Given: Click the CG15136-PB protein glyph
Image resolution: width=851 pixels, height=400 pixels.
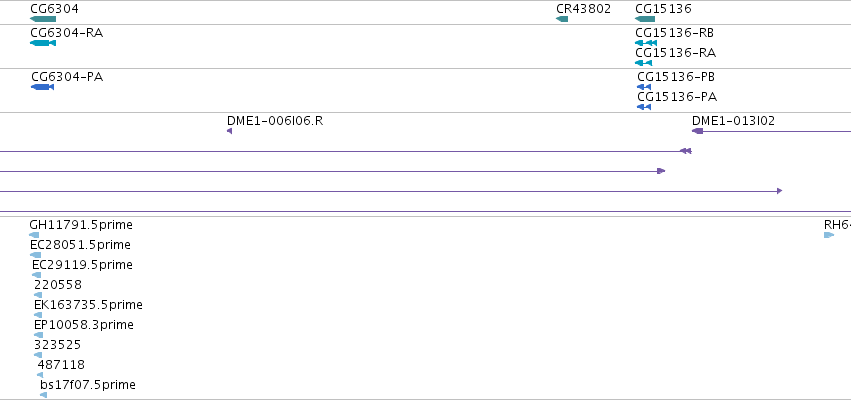Looking at the screenshot, I should point(644,87).
